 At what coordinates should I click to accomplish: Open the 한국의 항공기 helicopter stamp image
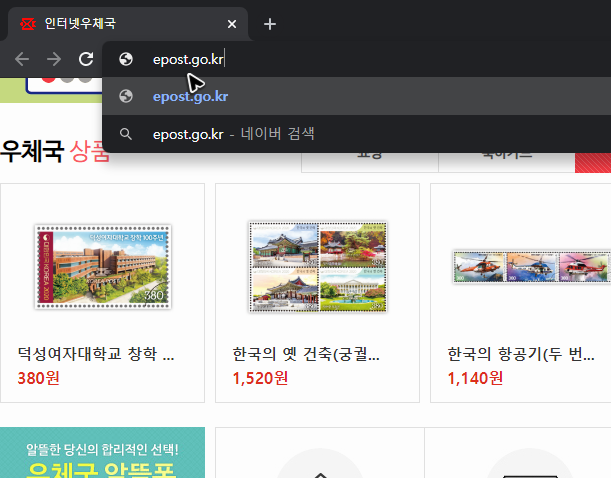click(532, 266)
